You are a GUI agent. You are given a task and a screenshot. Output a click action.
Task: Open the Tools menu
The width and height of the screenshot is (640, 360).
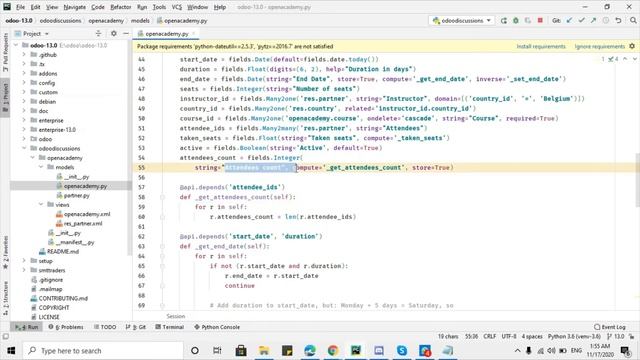159,7
